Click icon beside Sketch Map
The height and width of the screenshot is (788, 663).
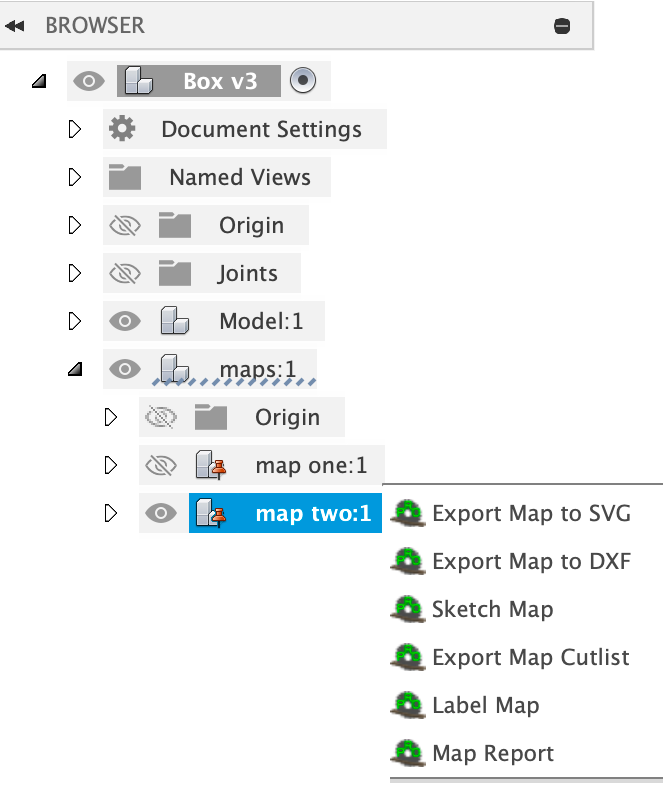point(408,609)
